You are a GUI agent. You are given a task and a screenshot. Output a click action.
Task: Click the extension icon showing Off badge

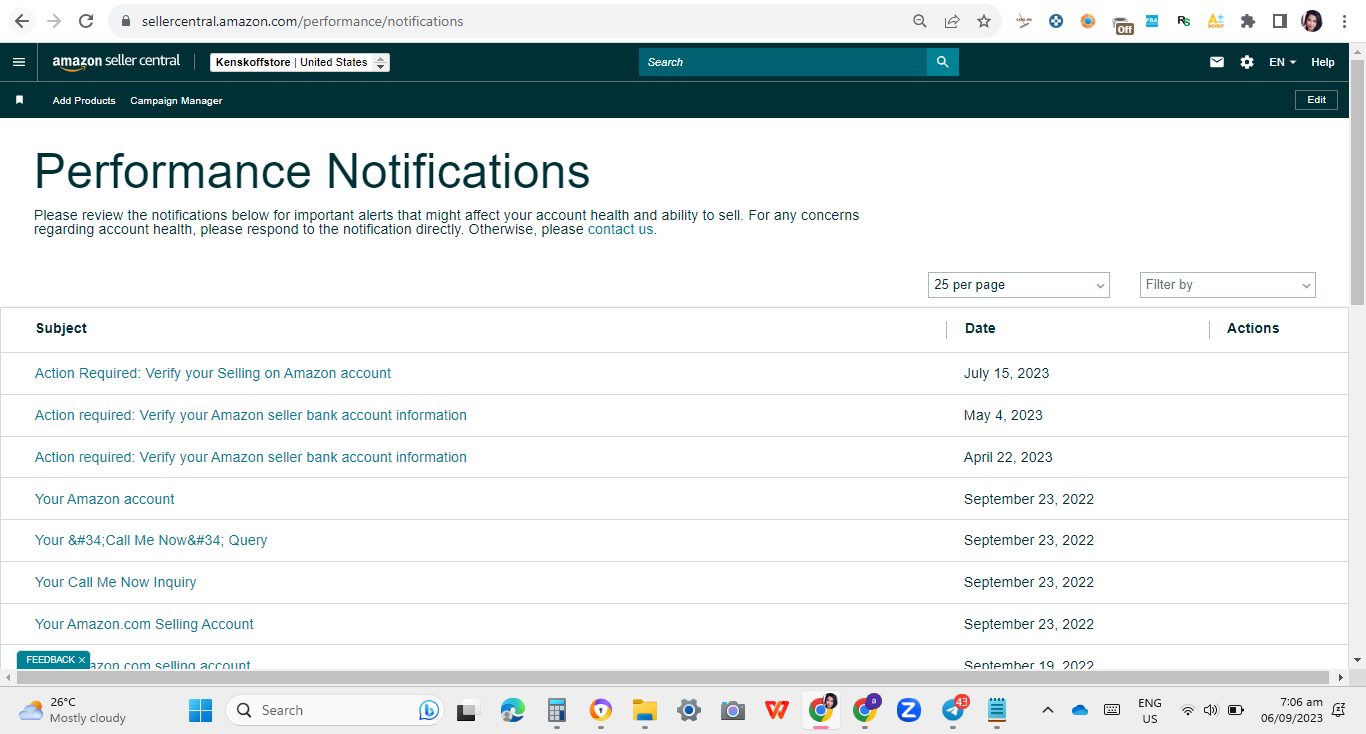click(x=1122, y=24)
